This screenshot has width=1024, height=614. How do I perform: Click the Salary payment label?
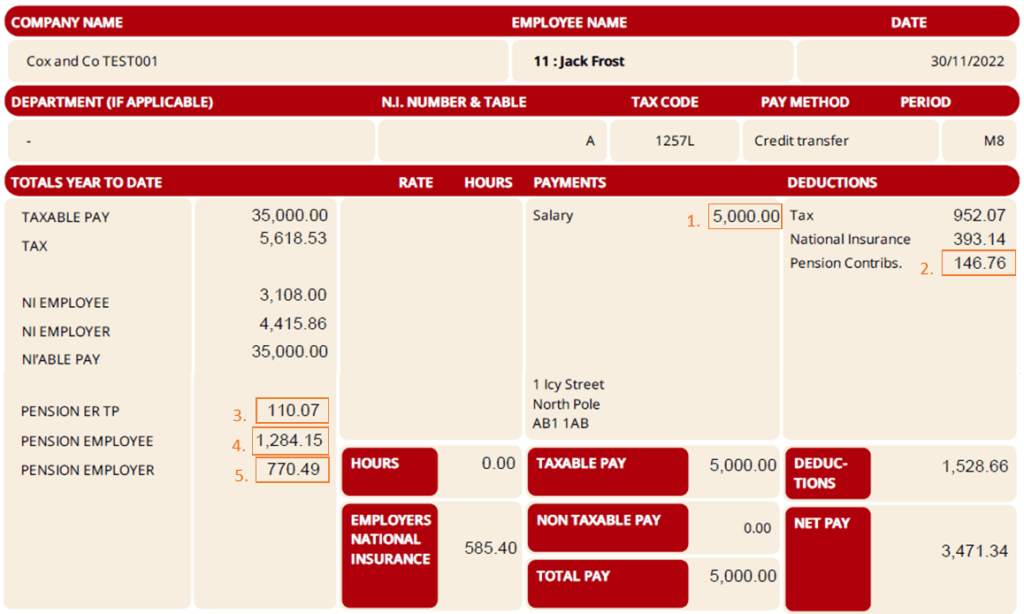pyautogui.click(x=552, y=216)
